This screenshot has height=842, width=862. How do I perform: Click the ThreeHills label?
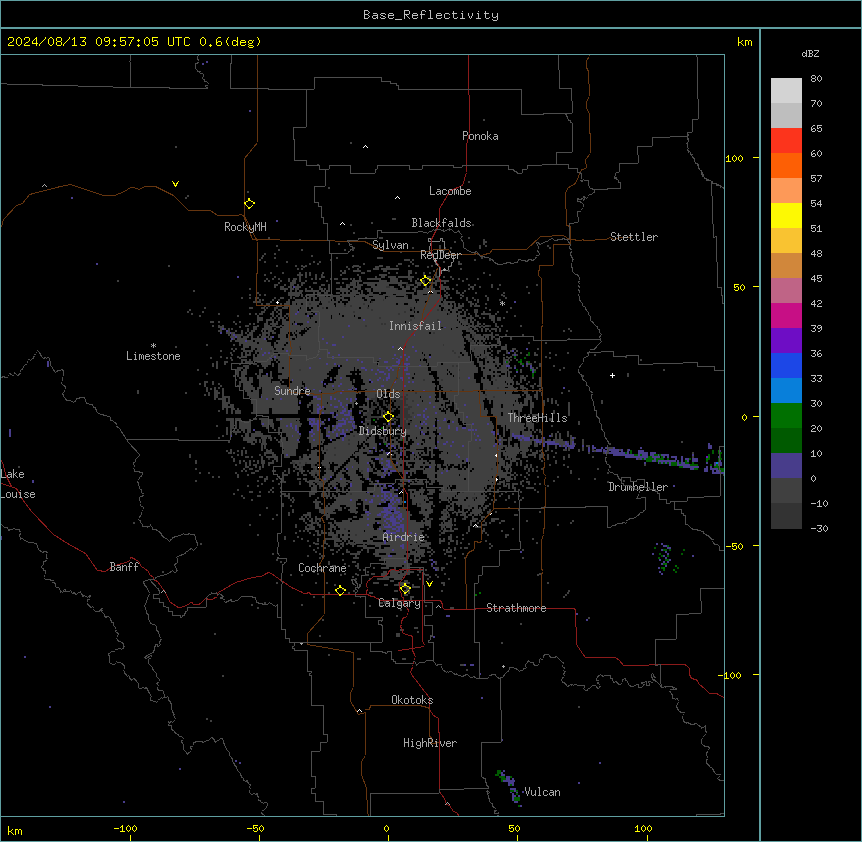pyautogui.click(x=537, y=418)
